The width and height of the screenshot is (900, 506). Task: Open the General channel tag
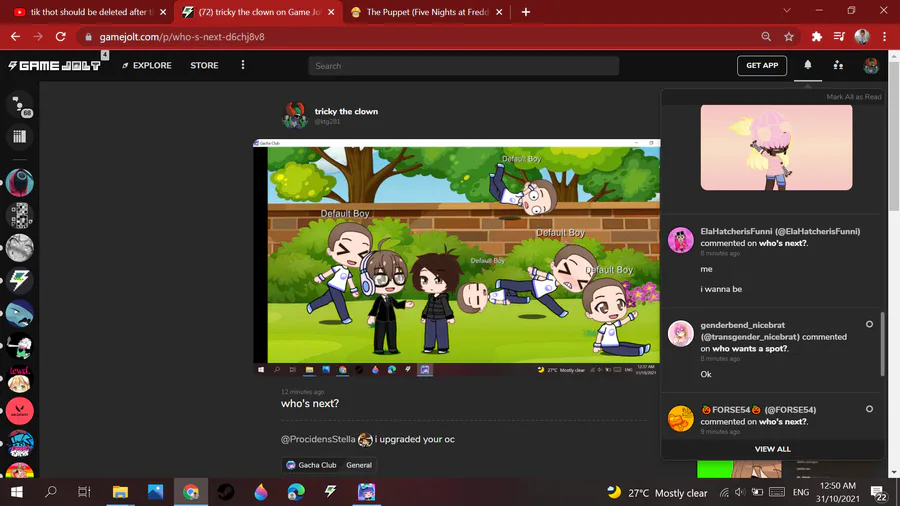(x=359, y=465)
